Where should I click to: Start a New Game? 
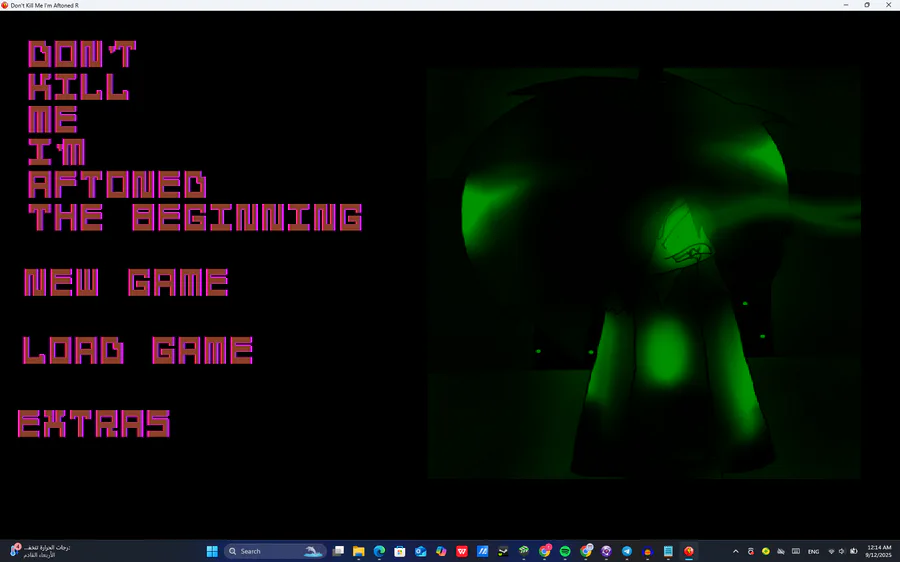point(126,282)
